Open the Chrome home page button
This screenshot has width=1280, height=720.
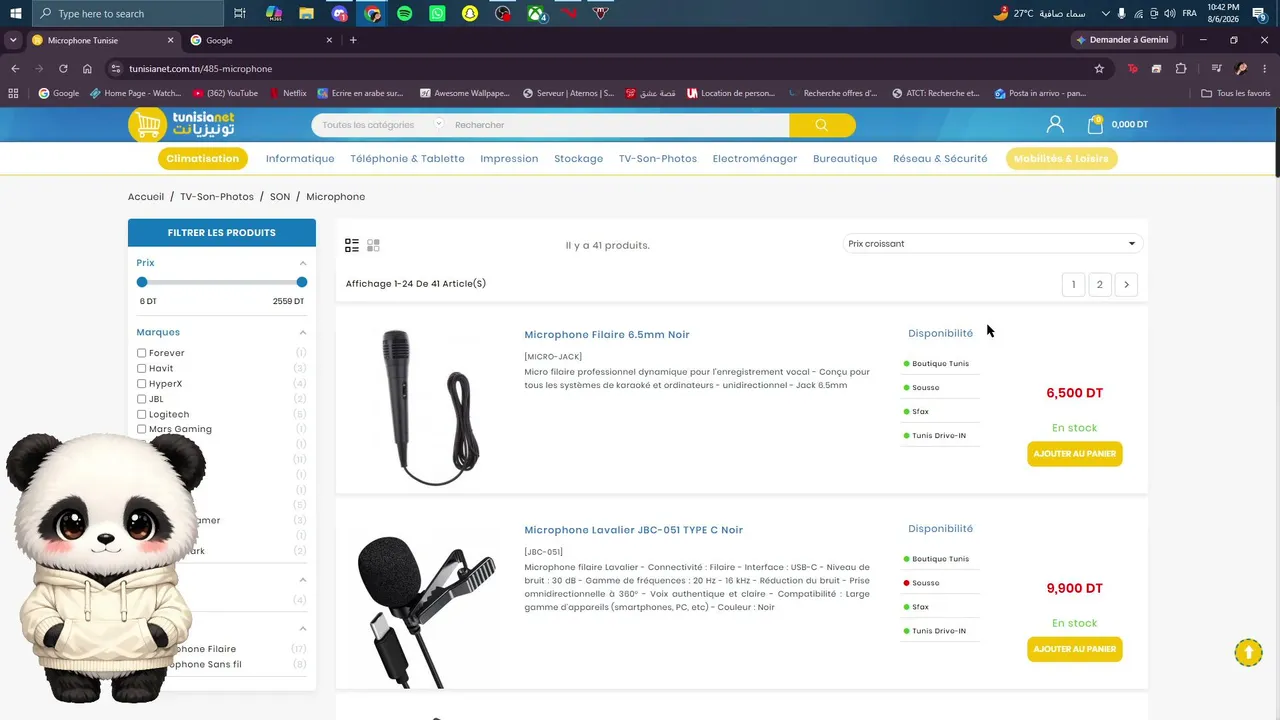[x=87, y=69]
